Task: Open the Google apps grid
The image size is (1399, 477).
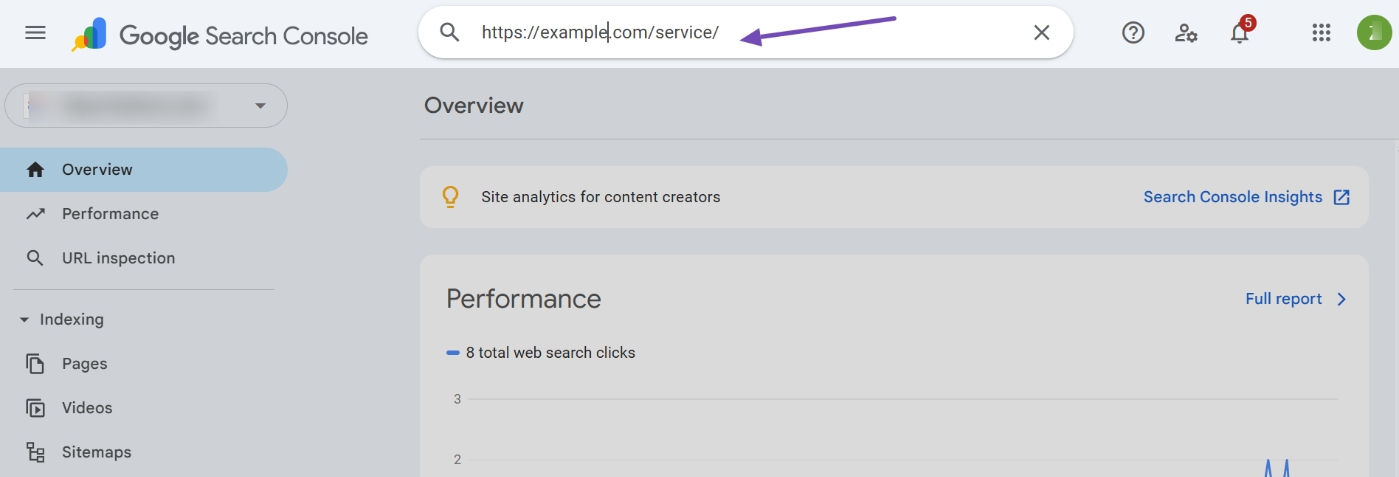Action: (x=1321, y=33)
